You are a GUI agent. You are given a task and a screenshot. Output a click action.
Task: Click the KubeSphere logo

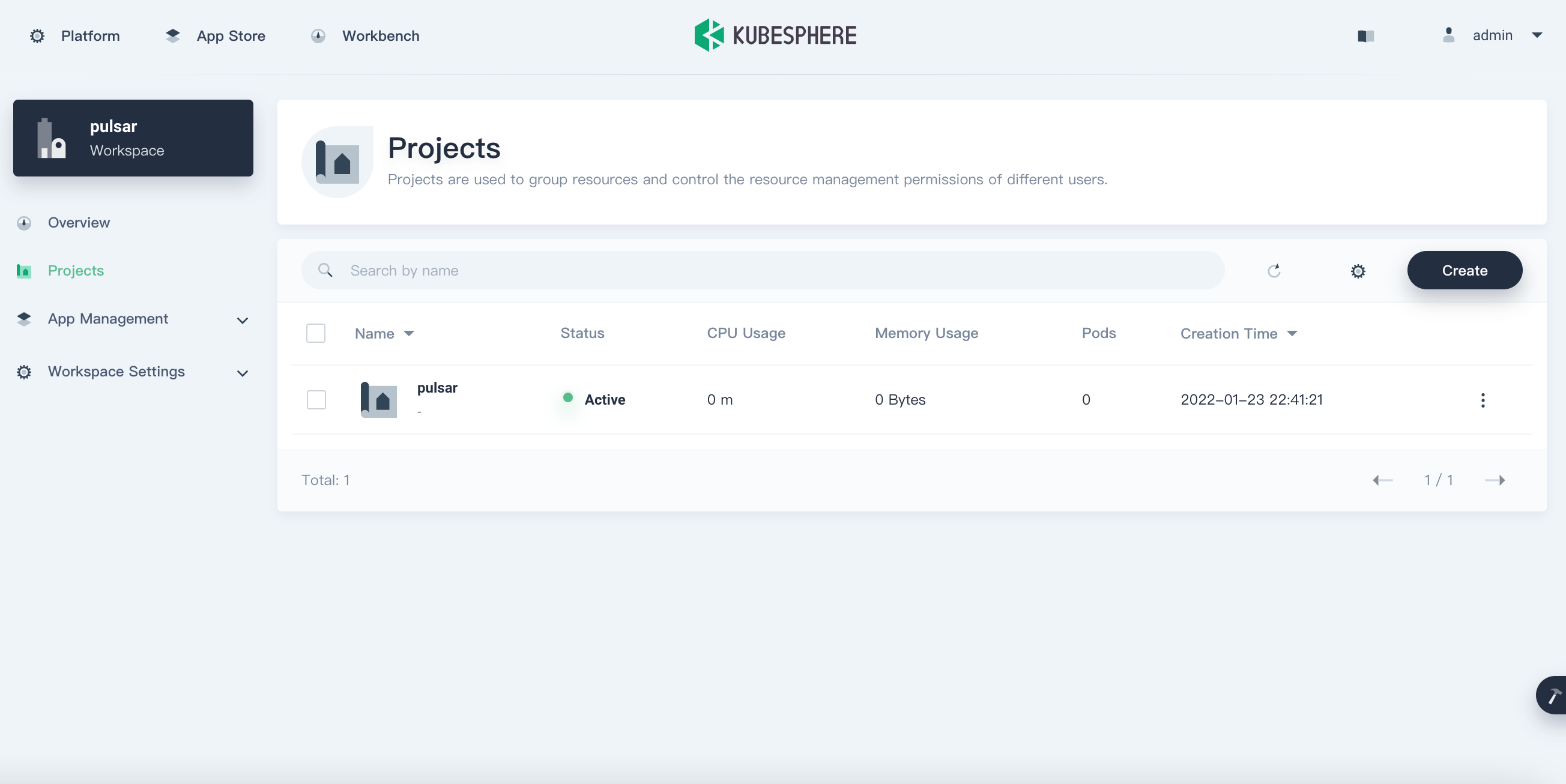pos(775,35)
